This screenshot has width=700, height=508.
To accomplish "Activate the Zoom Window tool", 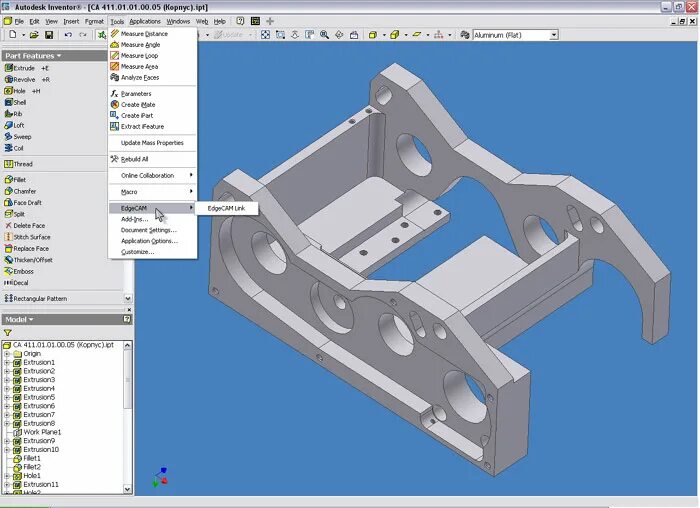I will pyautogui.click(x=280, y=35).
